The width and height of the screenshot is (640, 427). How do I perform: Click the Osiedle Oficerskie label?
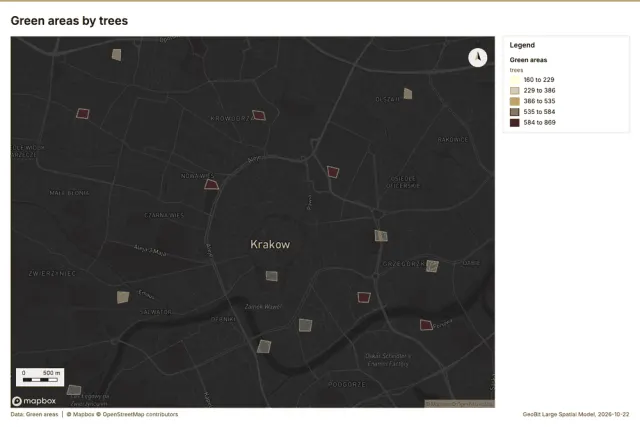(403, 182)
